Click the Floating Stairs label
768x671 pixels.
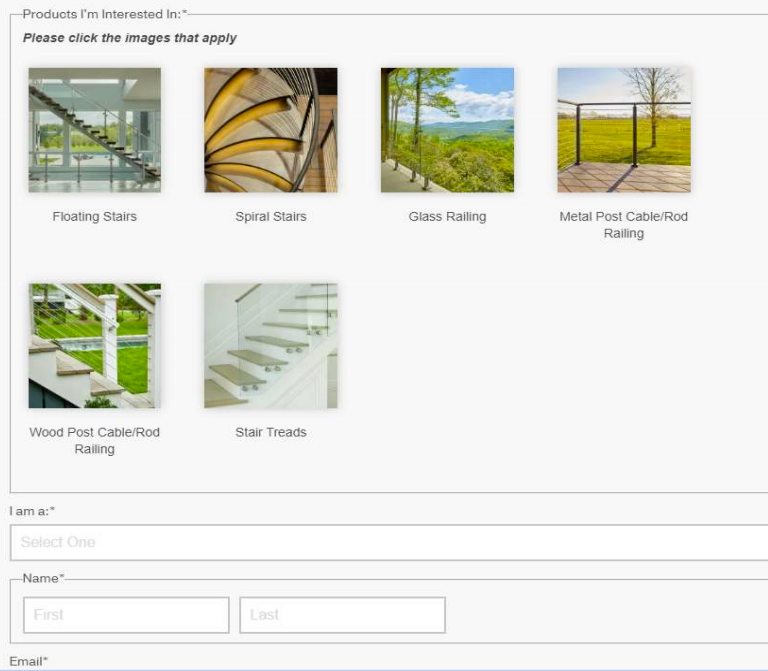pos(95,216)
